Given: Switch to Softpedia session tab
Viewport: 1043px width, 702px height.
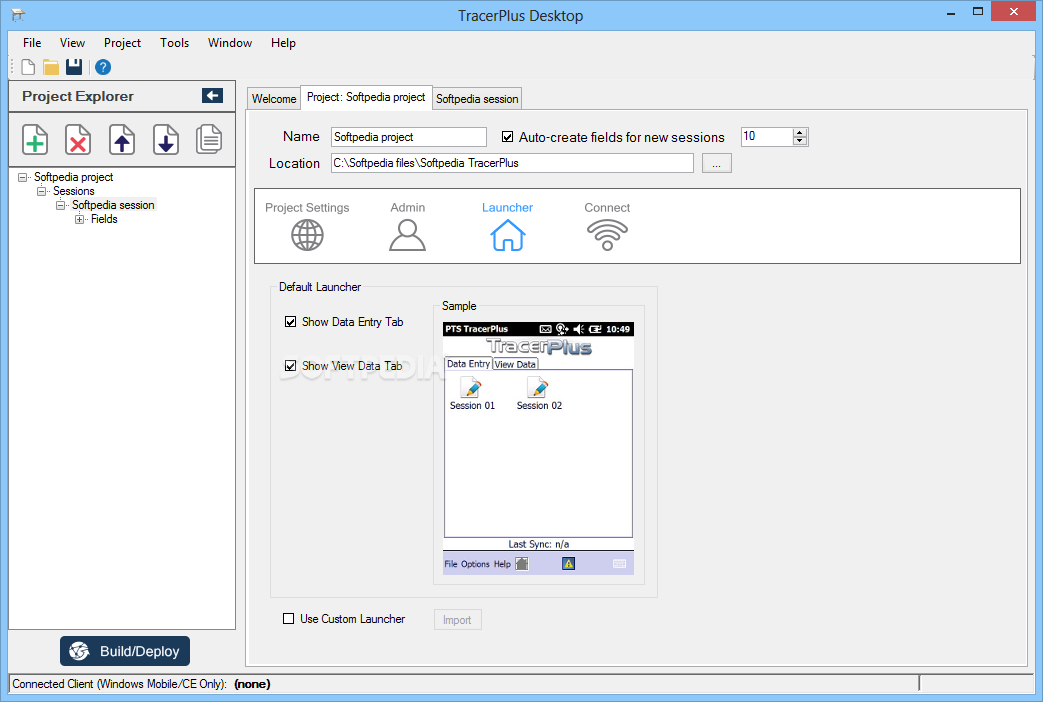Looking at the screenshot, I should pyautogui.click(x=477, y=98).
